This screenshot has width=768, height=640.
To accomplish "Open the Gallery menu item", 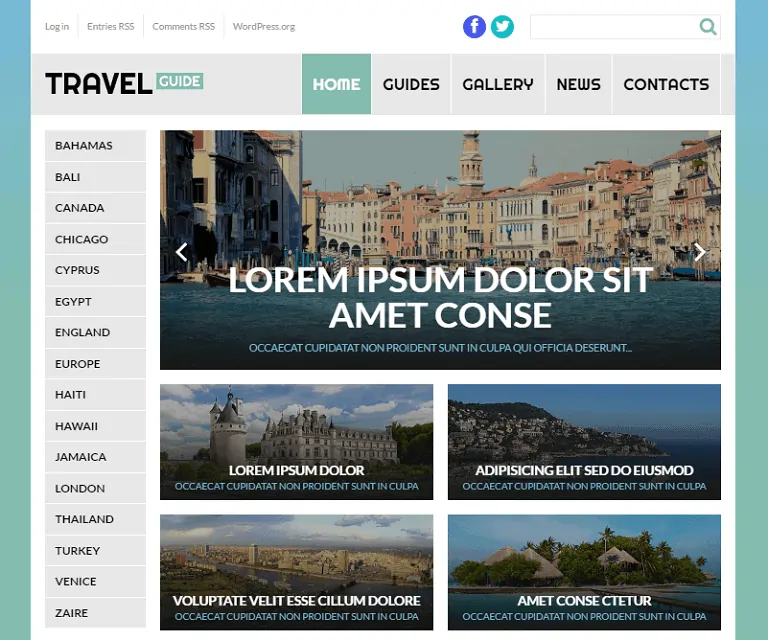I will [x=498, y=84].
